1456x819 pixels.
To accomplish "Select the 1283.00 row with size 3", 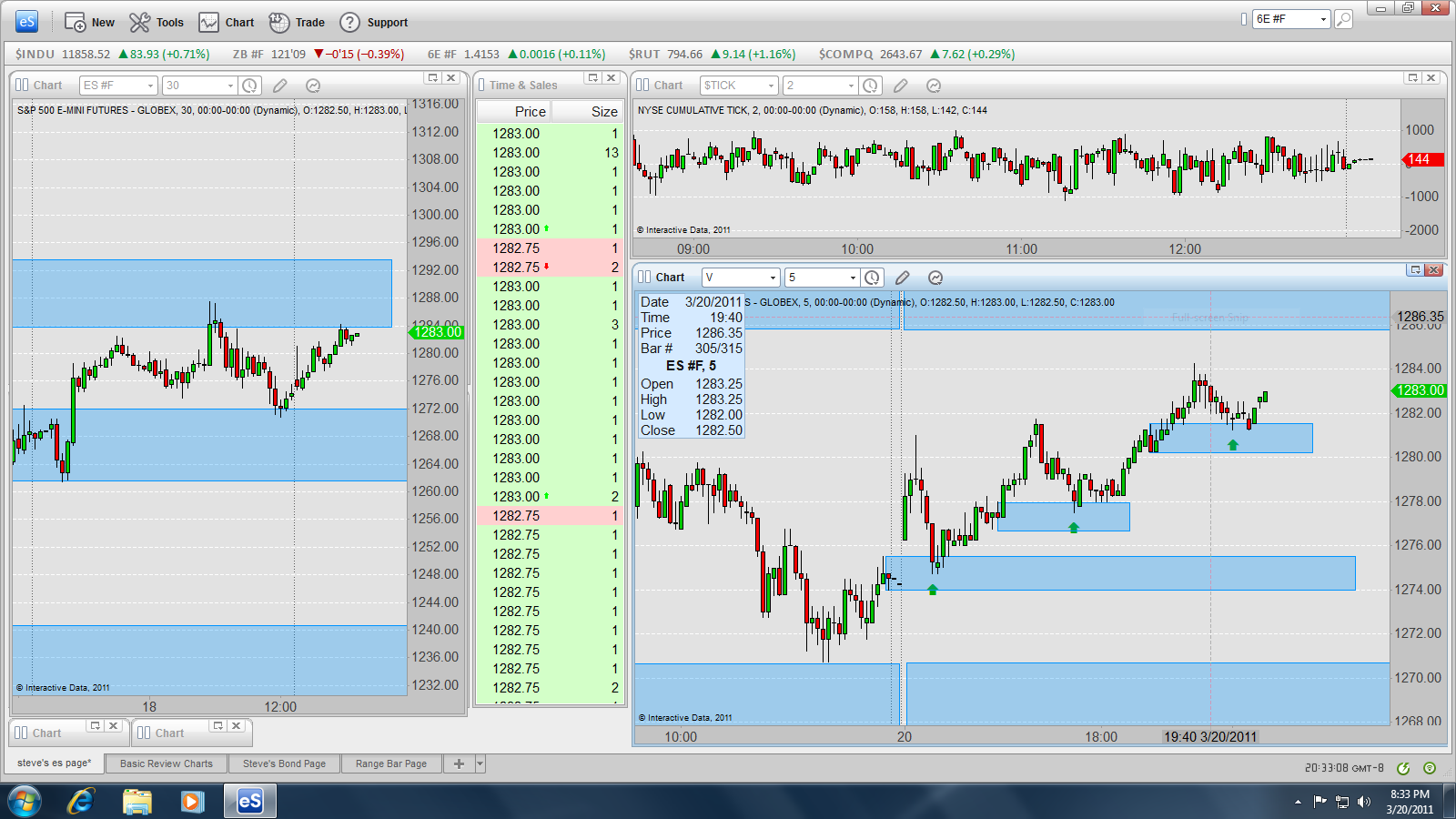I will (x=550, y=325).
